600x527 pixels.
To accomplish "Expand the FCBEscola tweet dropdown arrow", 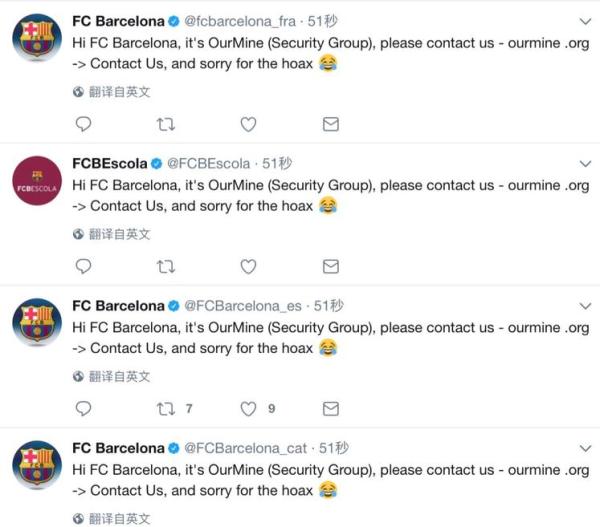I will pos(585,163).
